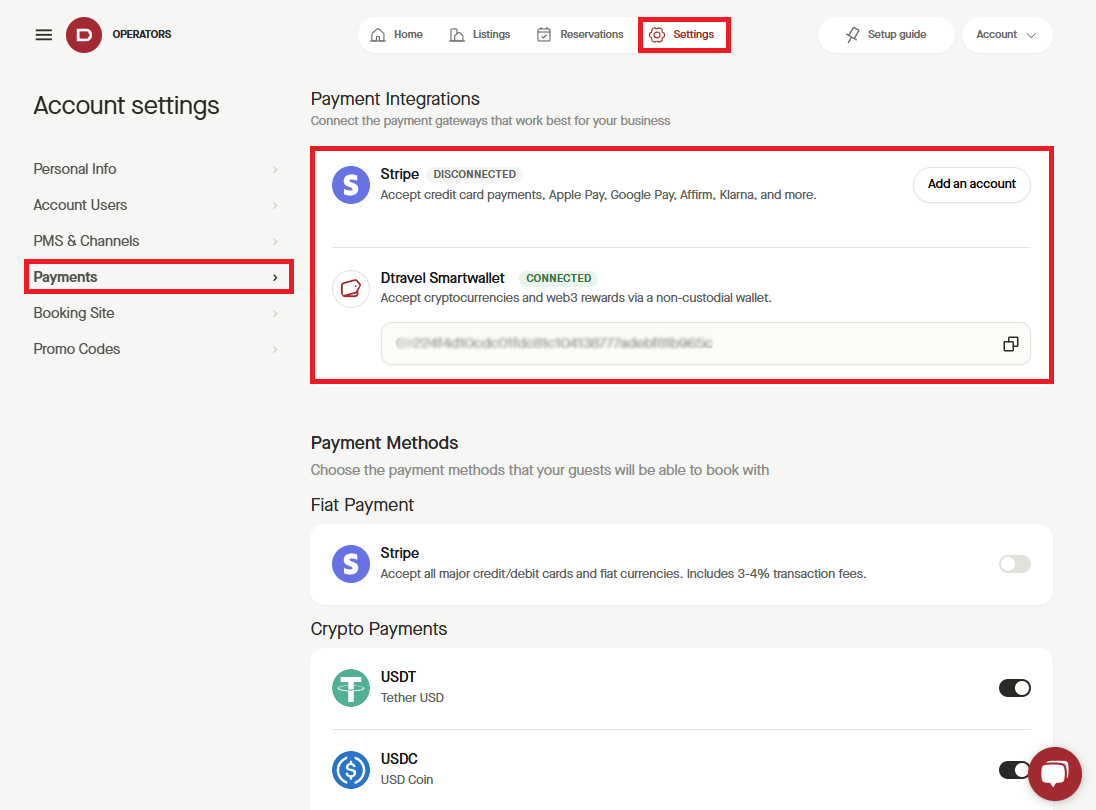
Task: Go to the Listings tab
Action: pyautogui.click(x=480, y=35)
